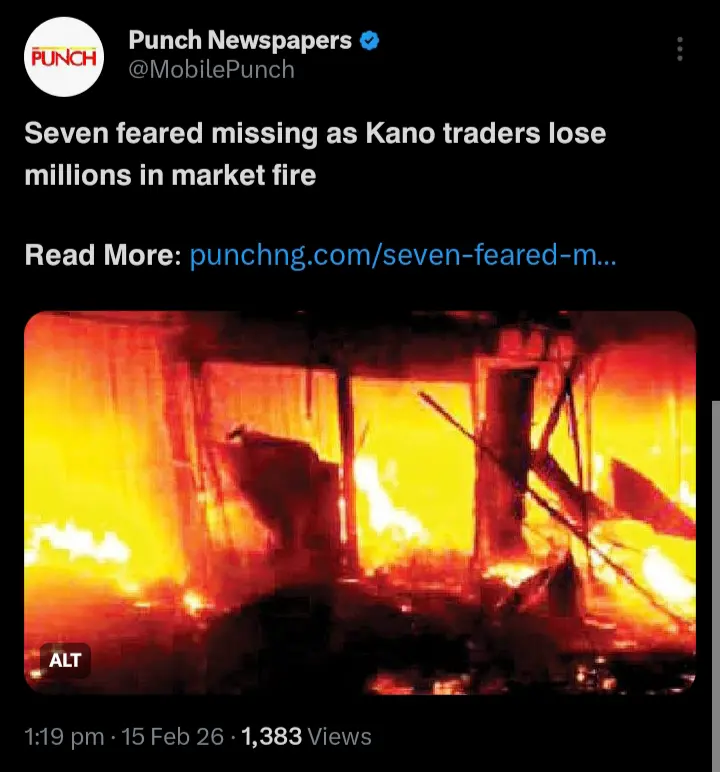The height and width of the screenshot is (772, 720).
Task: Click the line "millions in market fire"
Action: pyautogui.click(x=170, y=175)
